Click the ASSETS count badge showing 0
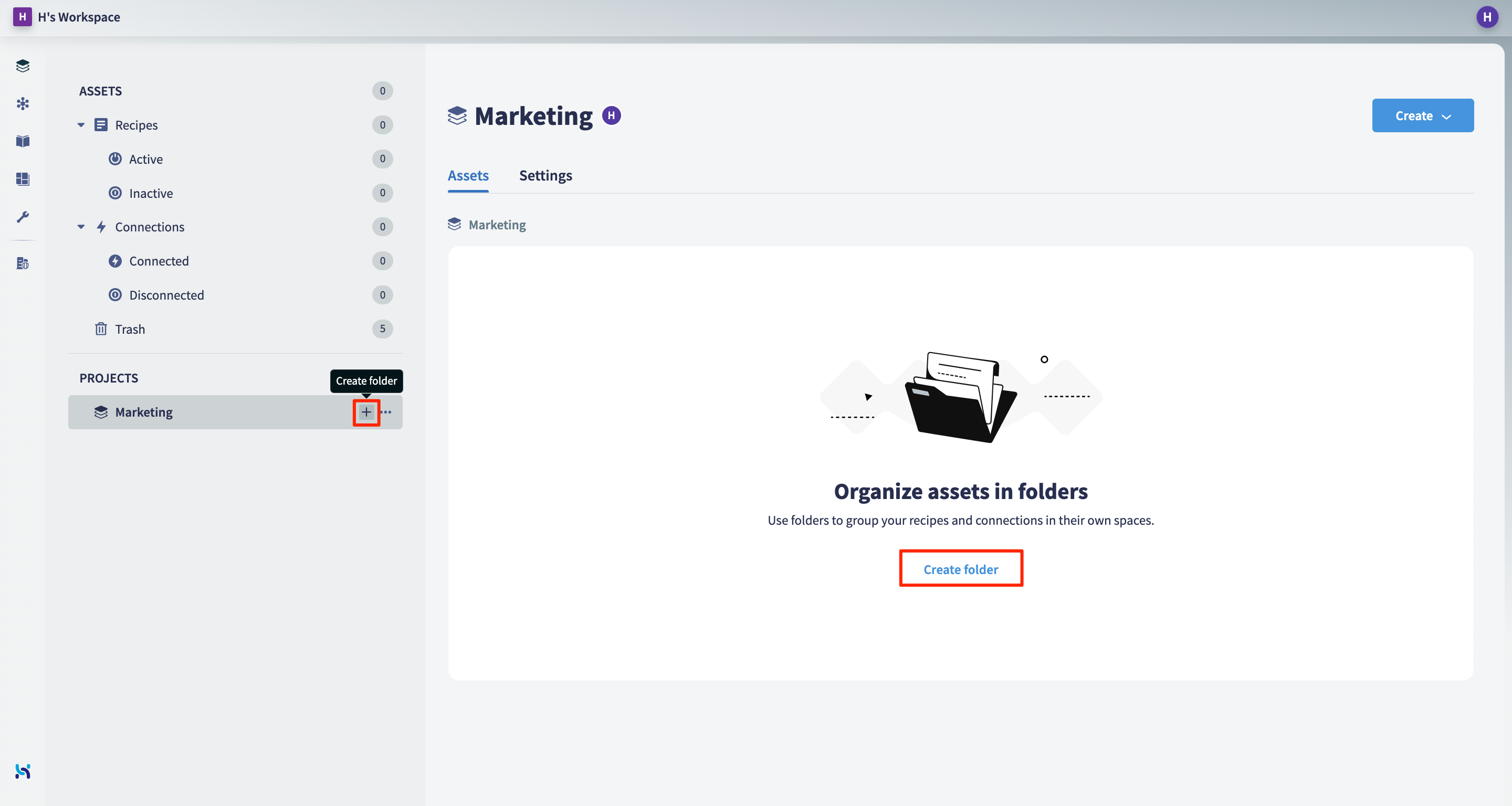Viewport: 1512px width, 806px height. coord(382,91)
